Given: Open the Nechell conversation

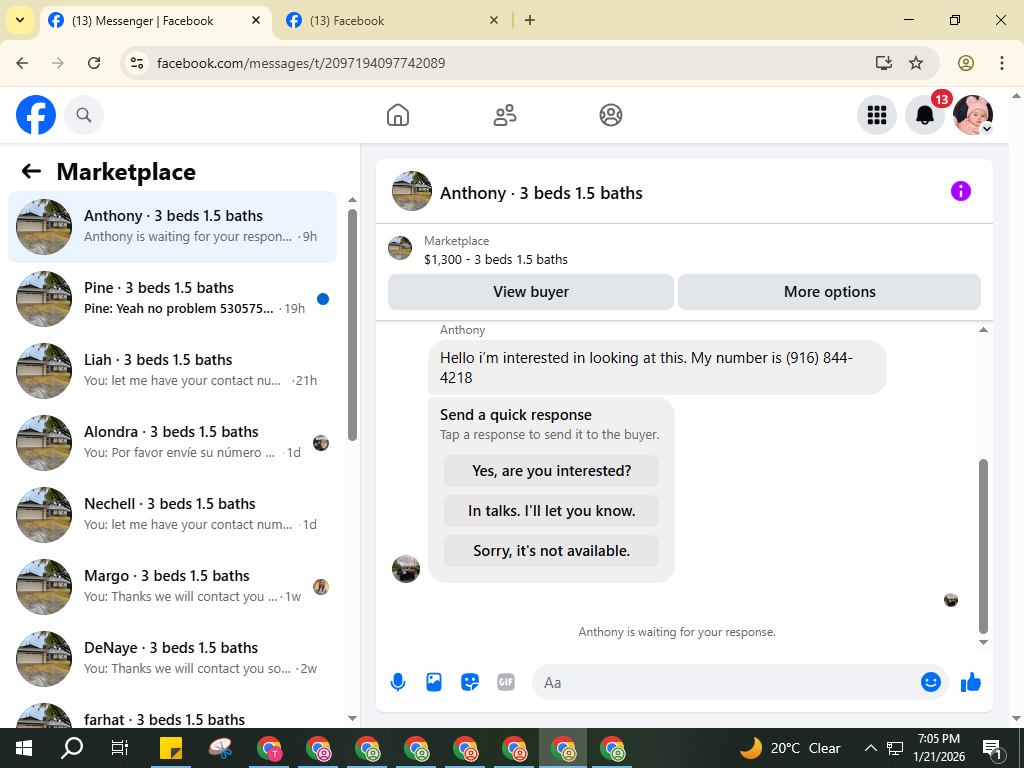Looking at the screenshot, I should (x=172, y=514).
